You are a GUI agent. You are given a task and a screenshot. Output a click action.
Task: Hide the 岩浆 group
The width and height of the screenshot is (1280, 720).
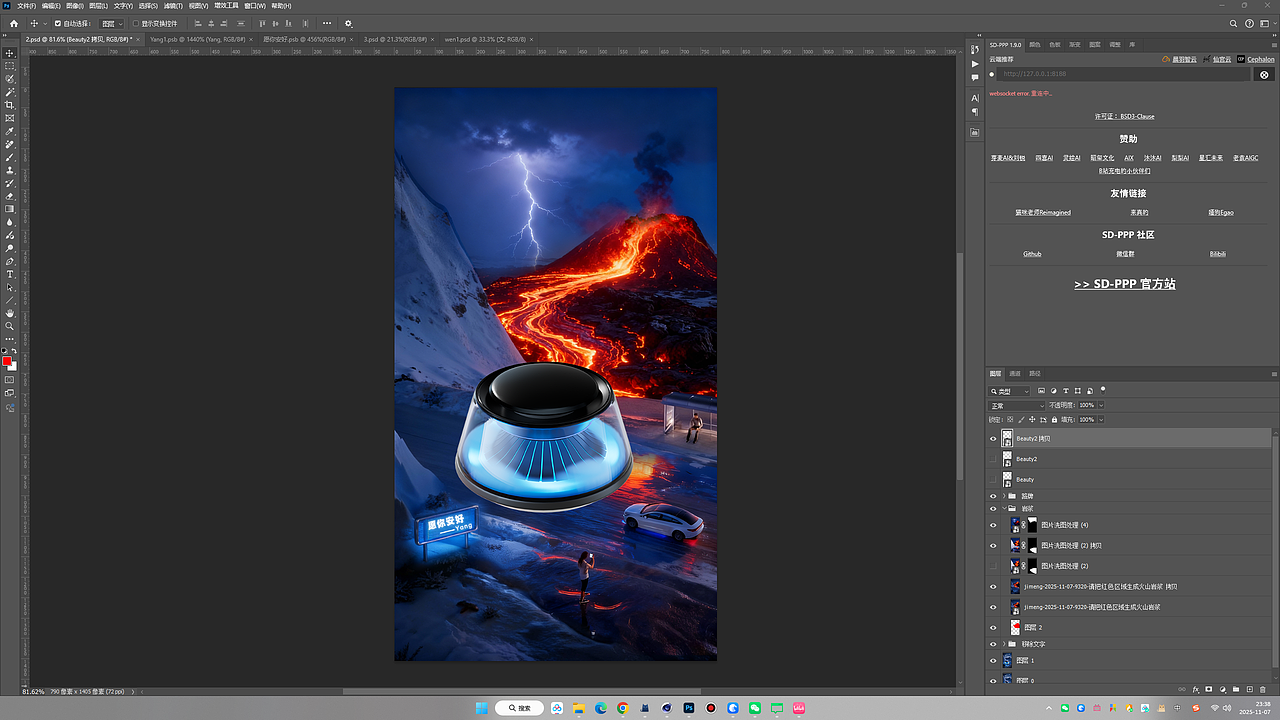(993, 508)
